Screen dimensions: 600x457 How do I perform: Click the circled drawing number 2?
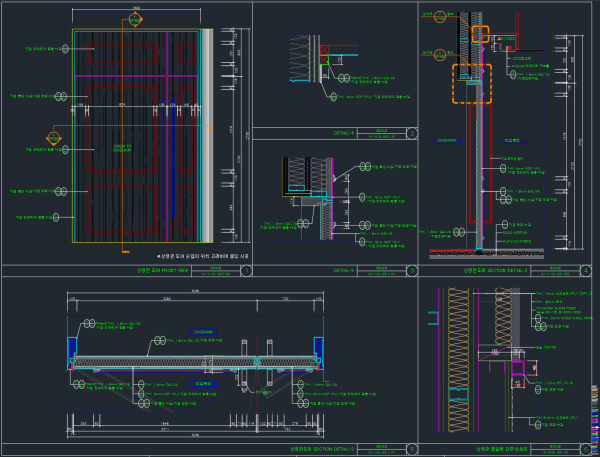click(x=412, y=134)
